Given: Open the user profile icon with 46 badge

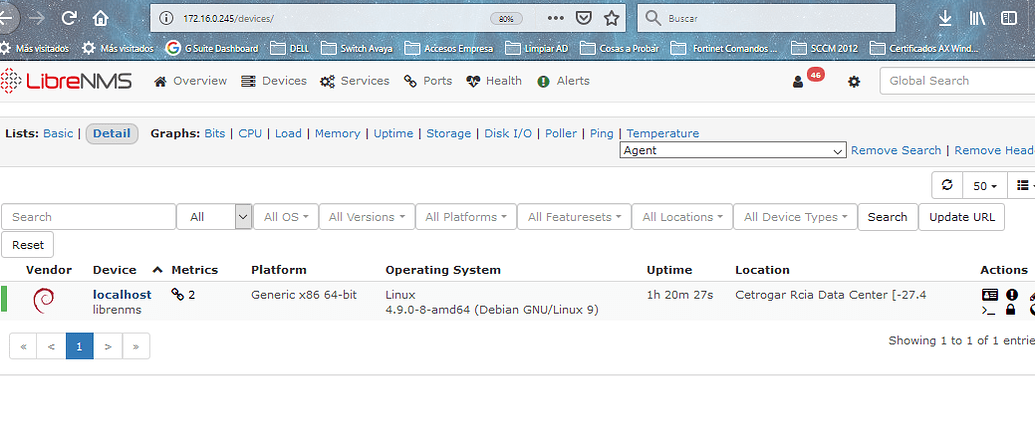Looking at the screenshot, I should [x=798, y=82].
